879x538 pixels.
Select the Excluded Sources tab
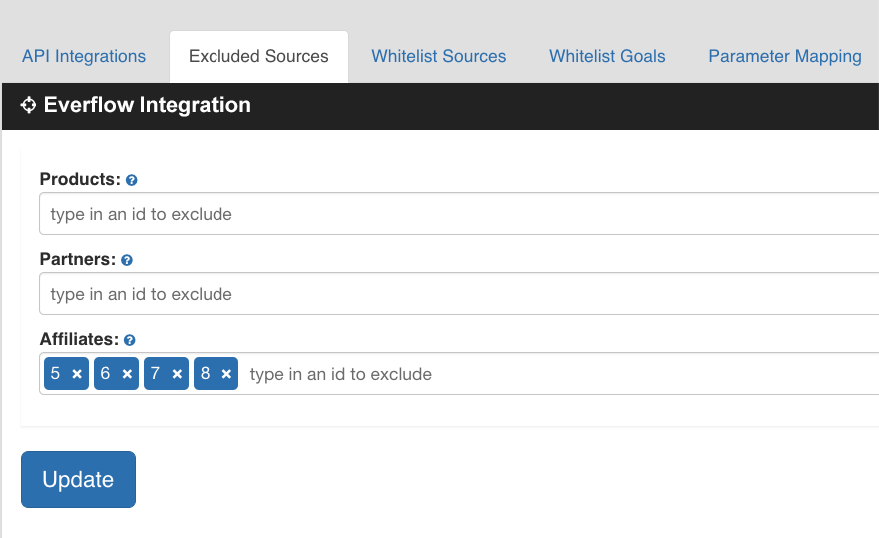coord(258,56)
